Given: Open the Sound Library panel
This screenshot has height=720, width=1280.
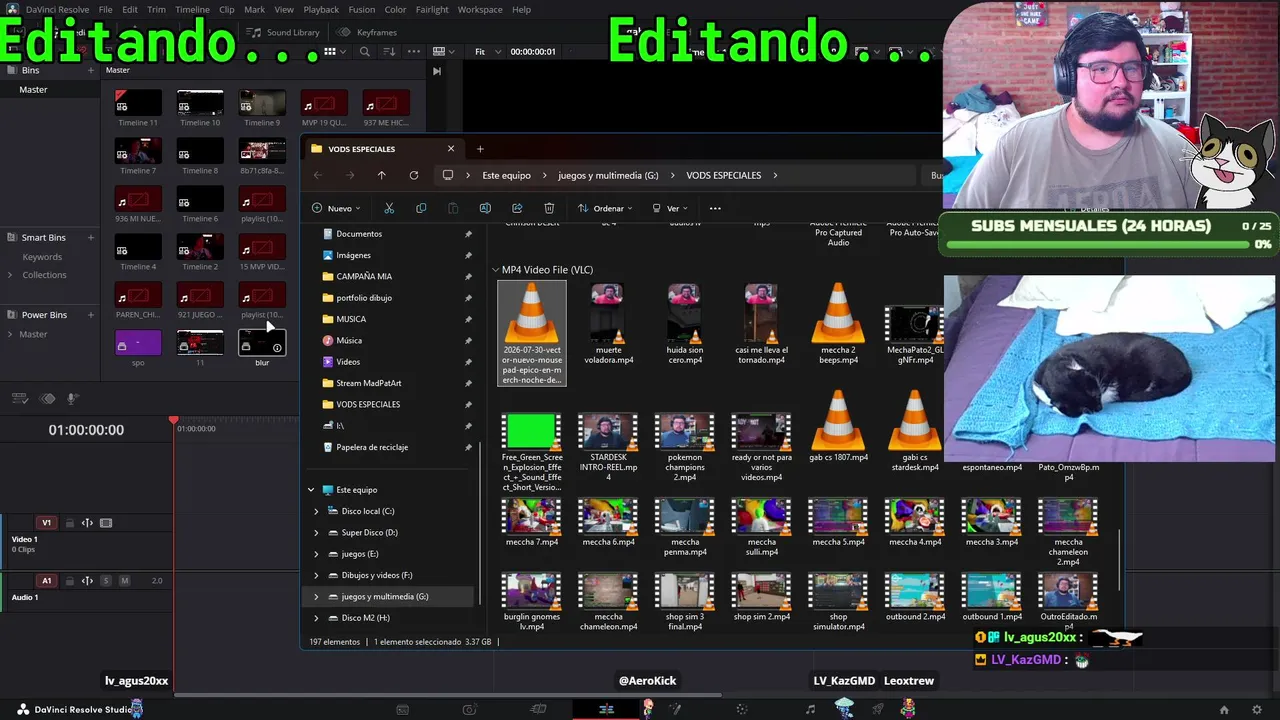Looking at the screenshot, I should (x=285, y=32).
